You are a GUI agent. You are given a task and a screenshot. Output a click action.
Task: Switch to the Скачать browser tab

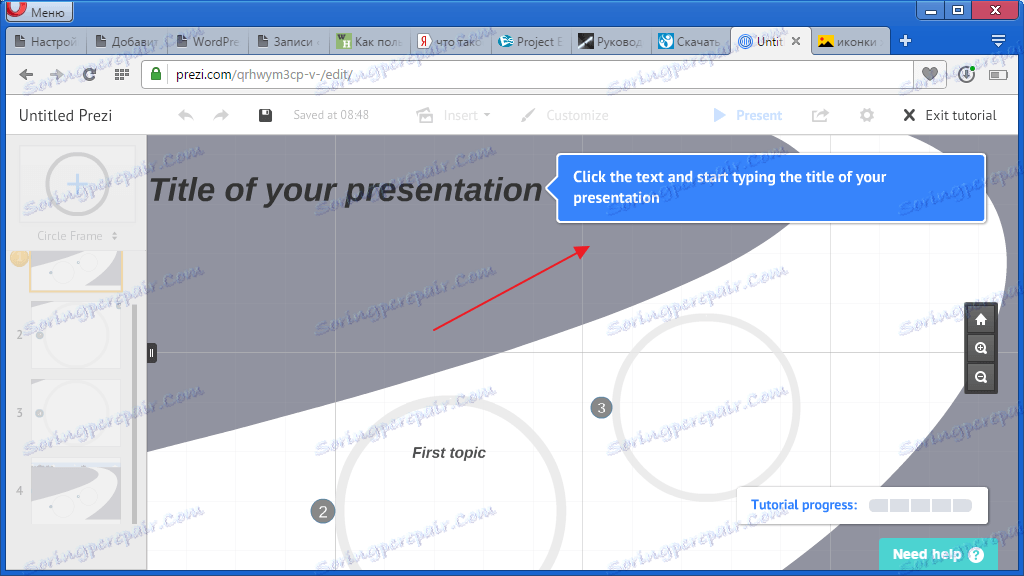[x=690, y=42]
